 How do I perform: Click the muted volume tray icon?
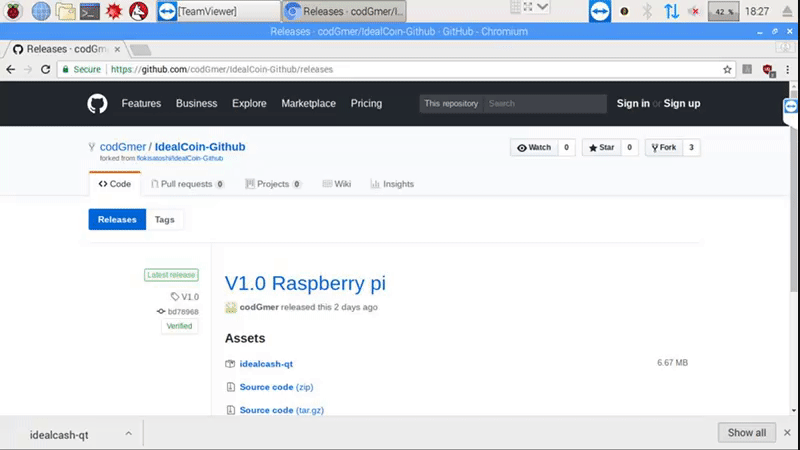pos(694,11)
